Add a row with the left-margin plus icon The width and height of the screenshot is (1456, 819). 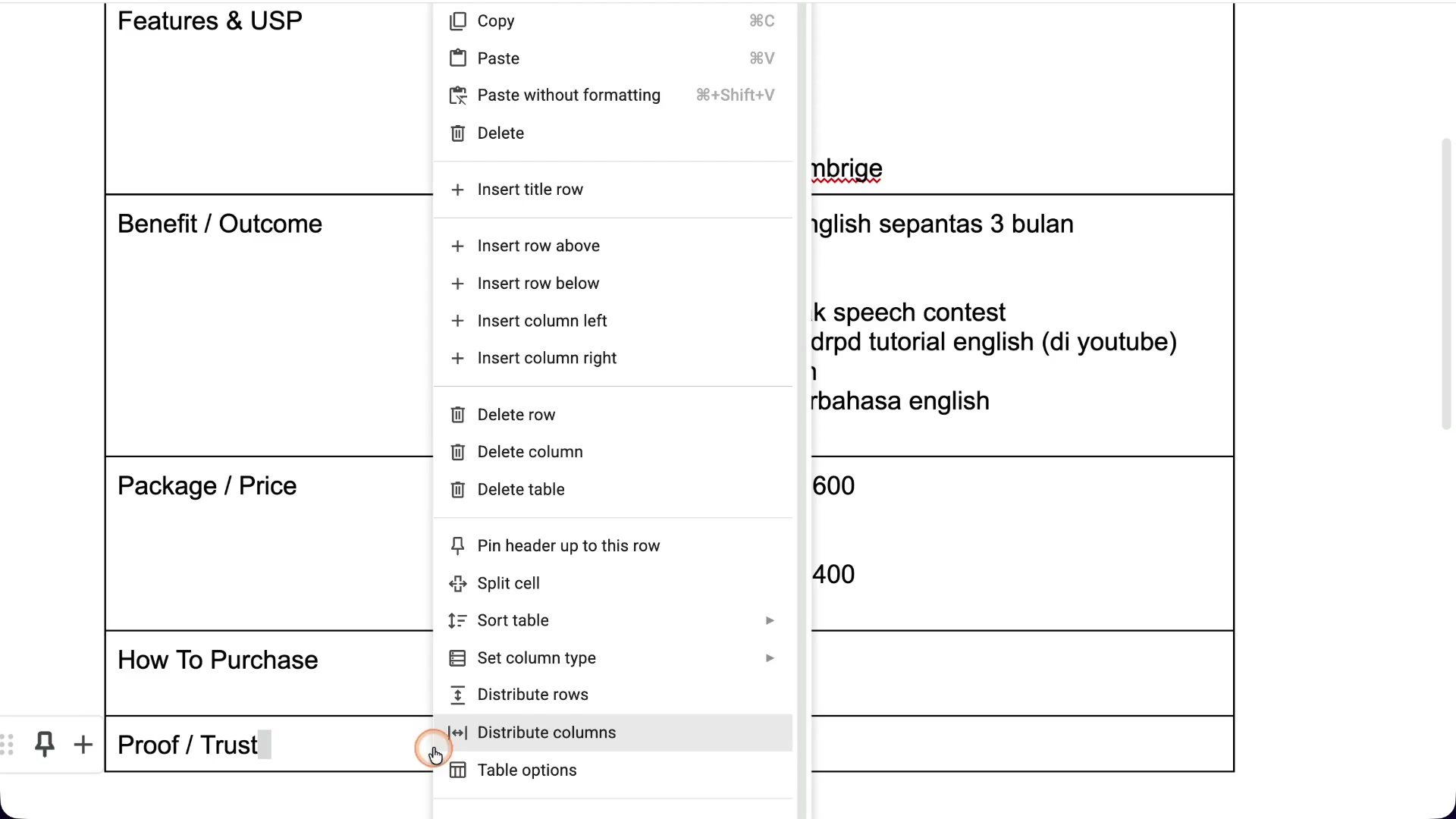83,745
